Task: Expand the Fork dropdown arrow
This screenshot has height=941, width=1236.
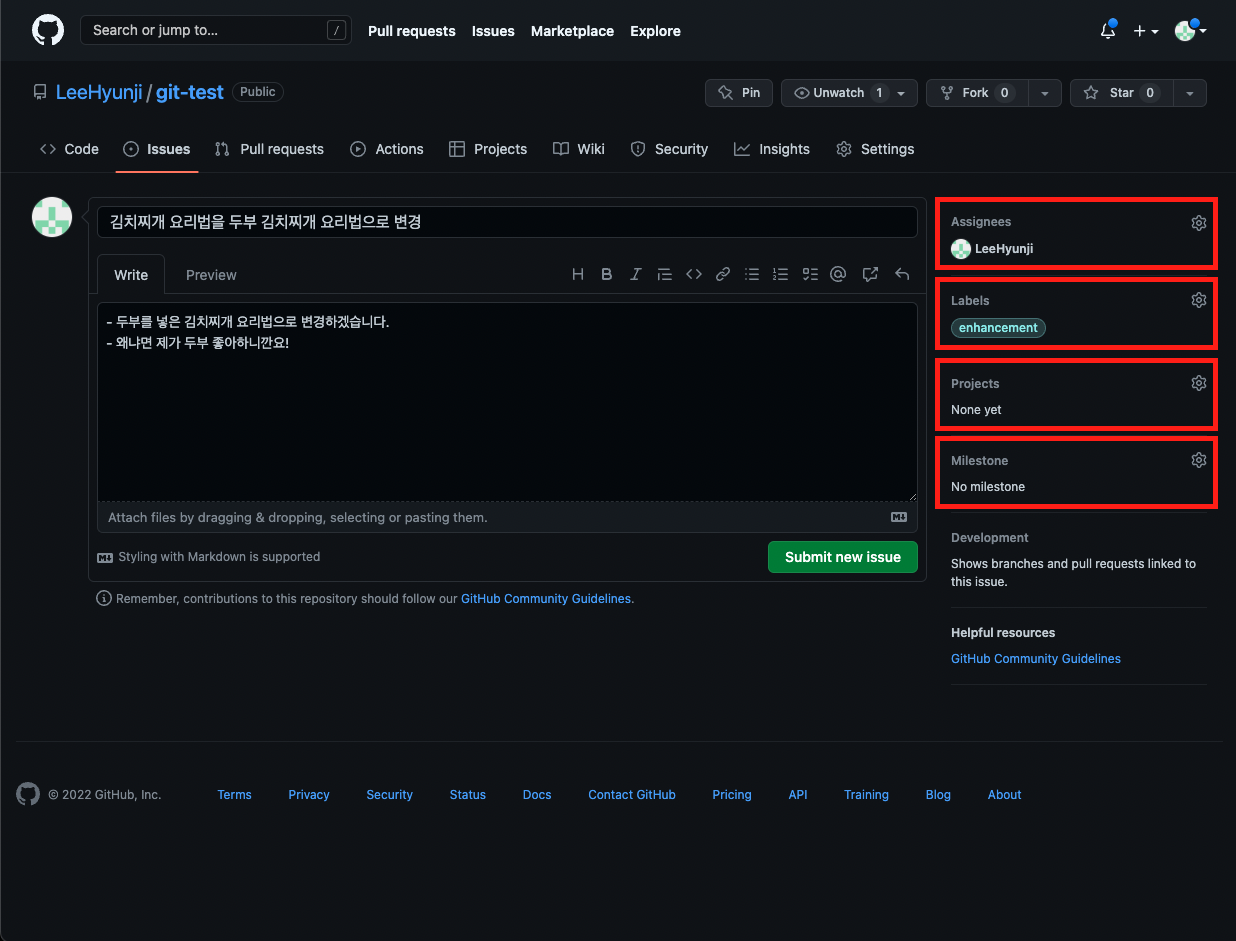Action: [x=1044, y=93]
